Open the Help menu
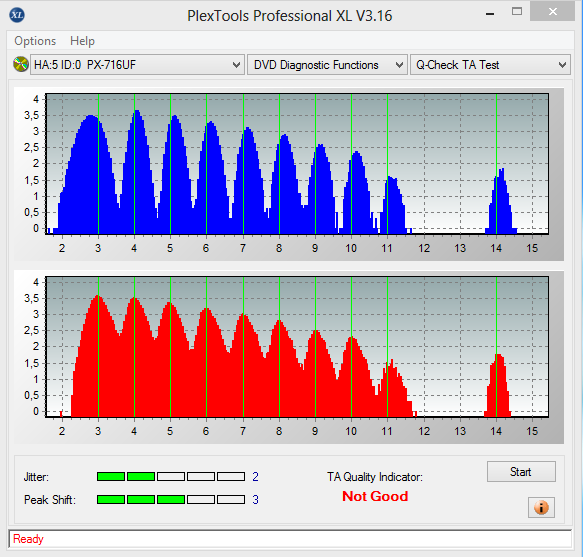583x557 pixels. tap(82, 41)
